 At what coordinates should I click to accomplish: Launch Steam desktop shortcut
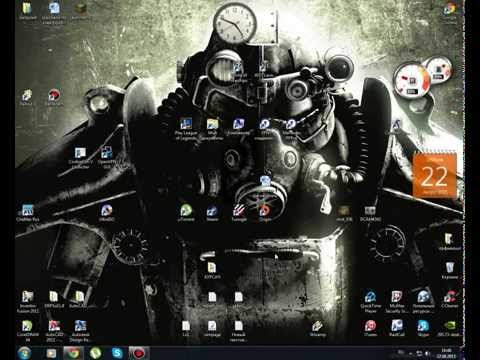212,213
